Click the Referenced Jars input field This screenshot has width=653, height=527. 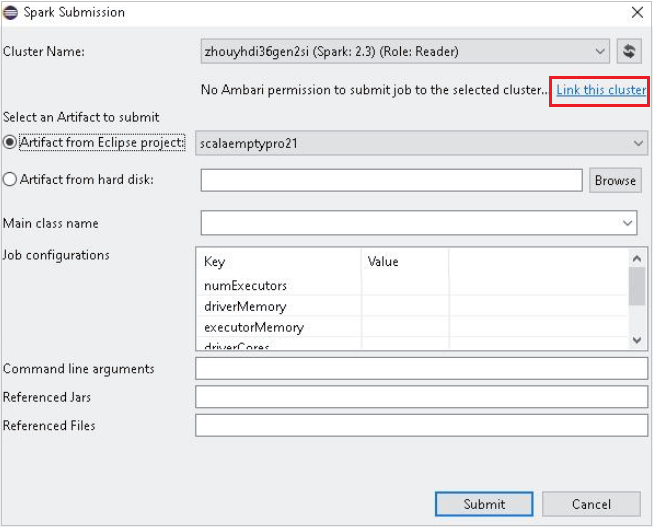(x=421, y=397)
